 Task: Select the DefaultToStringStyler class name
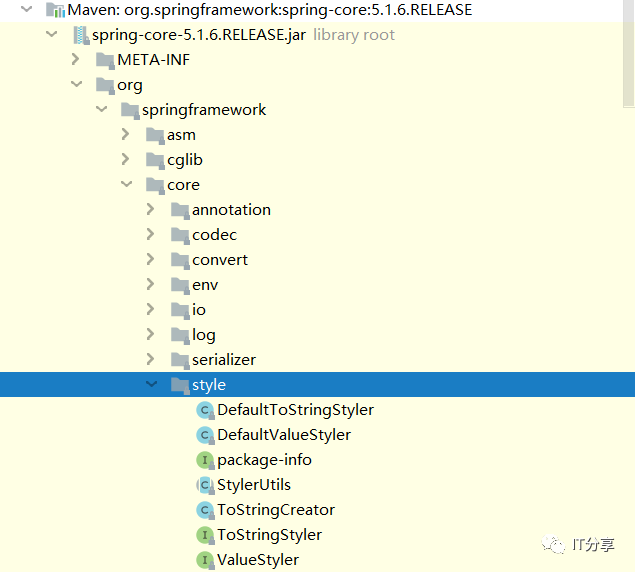[295, 410]
